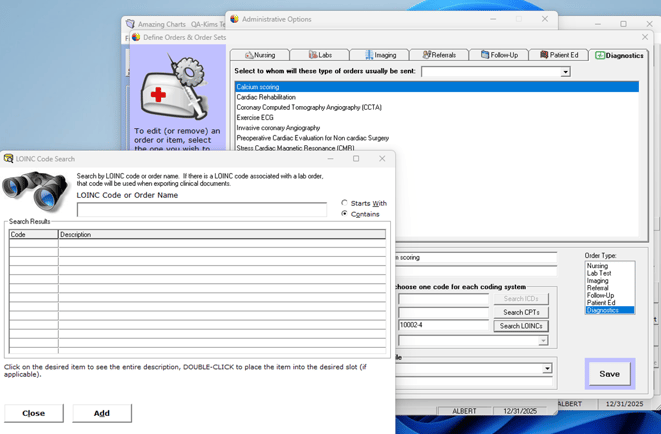
Task: Open the dropdown left of Save button
Action: point(547,369)
